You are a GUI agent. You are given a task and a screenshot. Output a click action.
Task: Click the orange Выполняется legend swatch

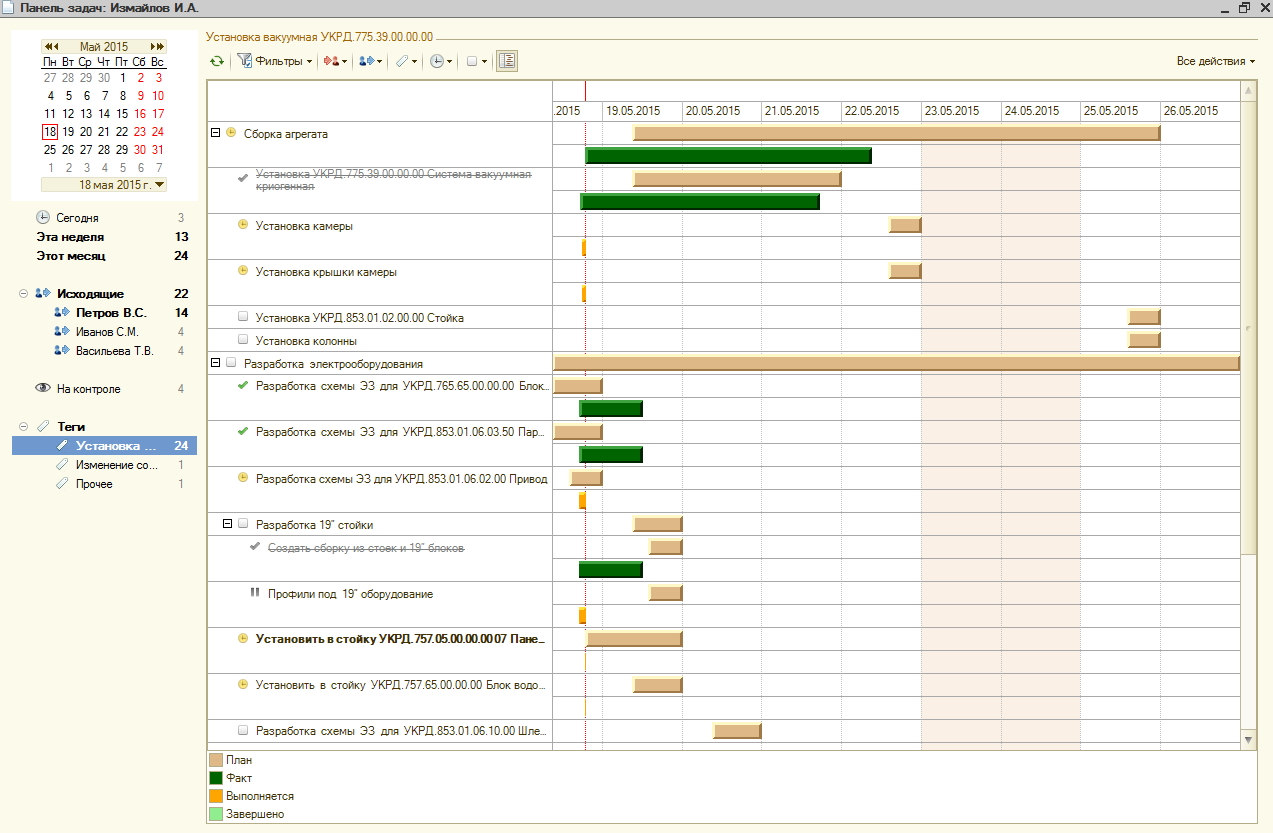click(x=216, y=796)
